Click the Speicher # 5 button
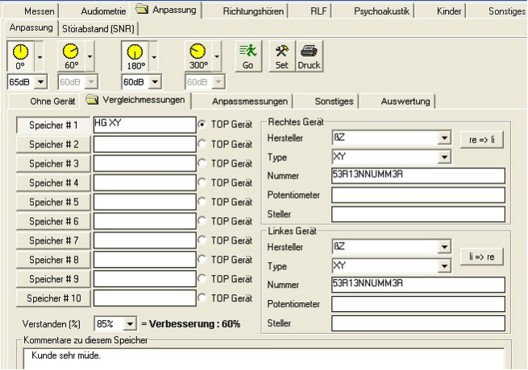 pyautogui.click(x=53, y=202)
